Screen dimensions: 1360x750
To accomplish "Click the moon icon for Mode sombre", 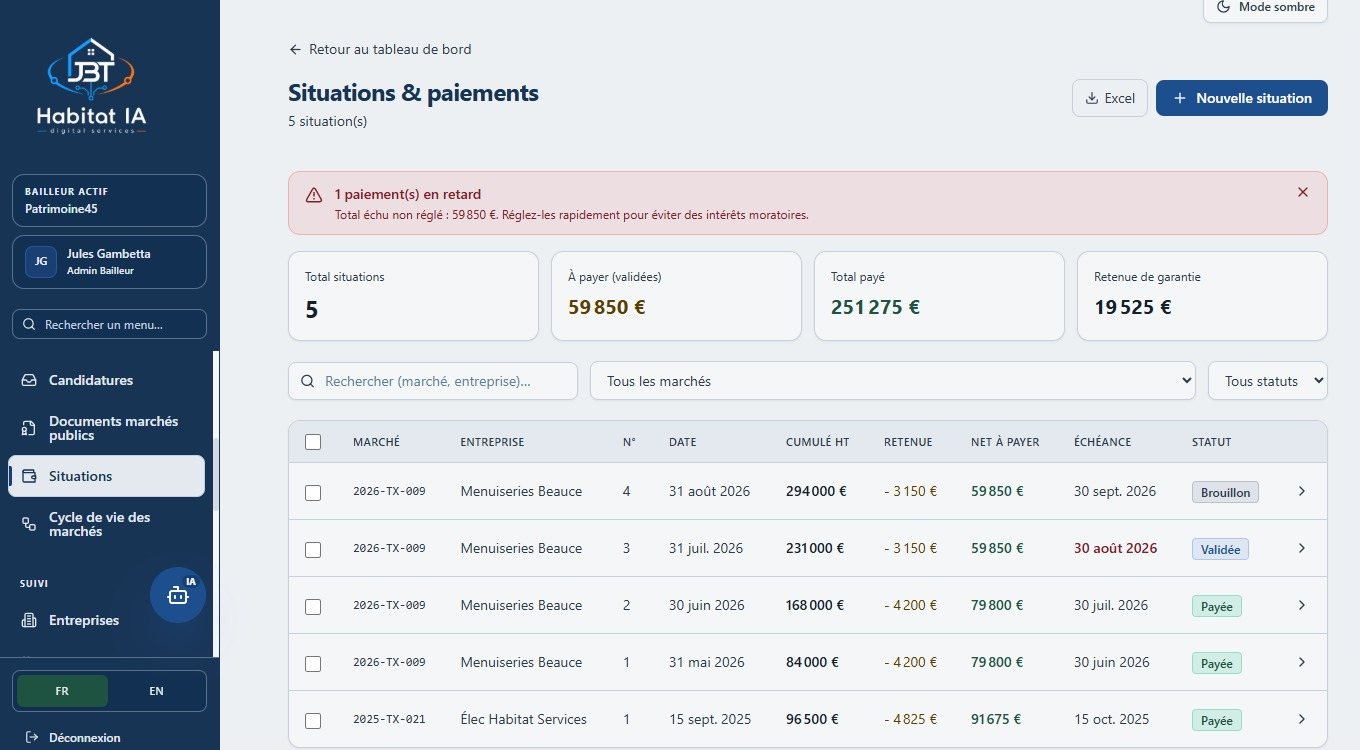I will (x=1223, y=7).
